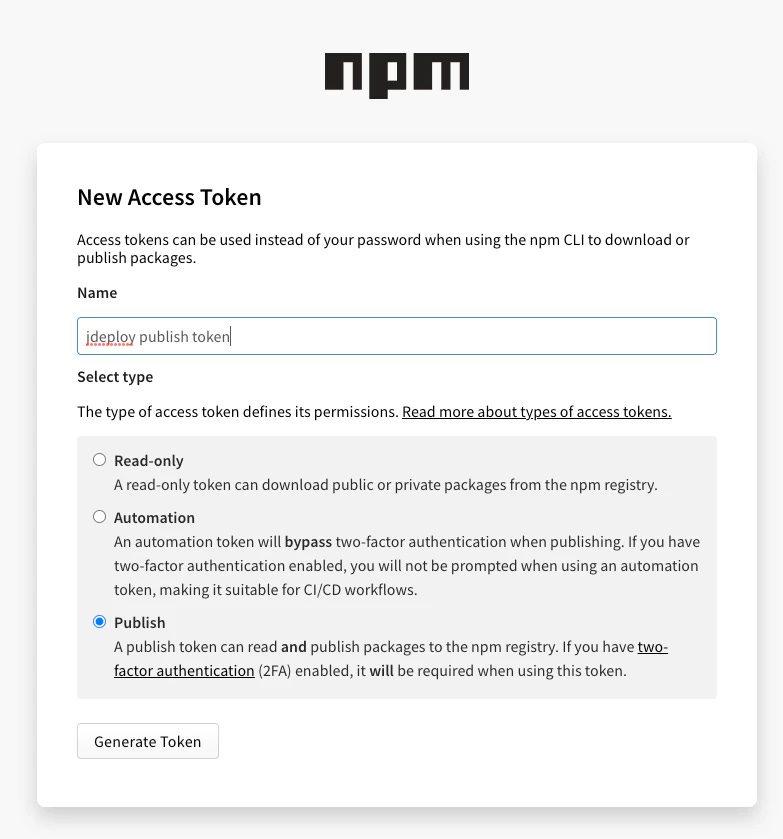Click the Name field label above the input

[x=97, y=293]
